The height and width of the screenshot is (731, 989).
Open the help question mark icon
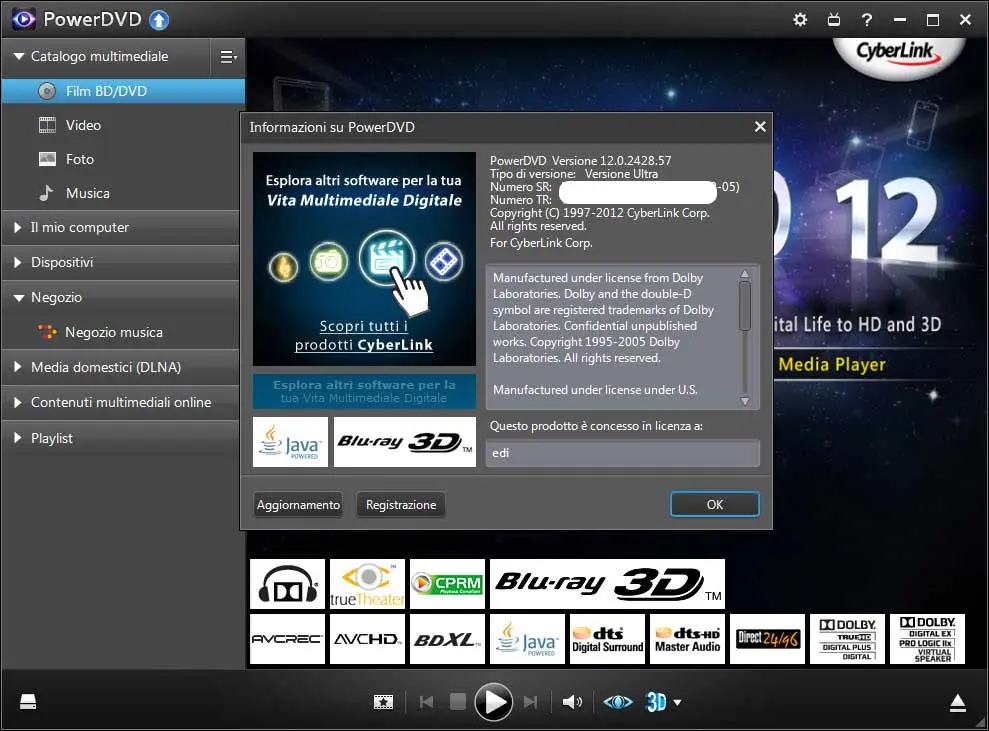pos(867,20)
